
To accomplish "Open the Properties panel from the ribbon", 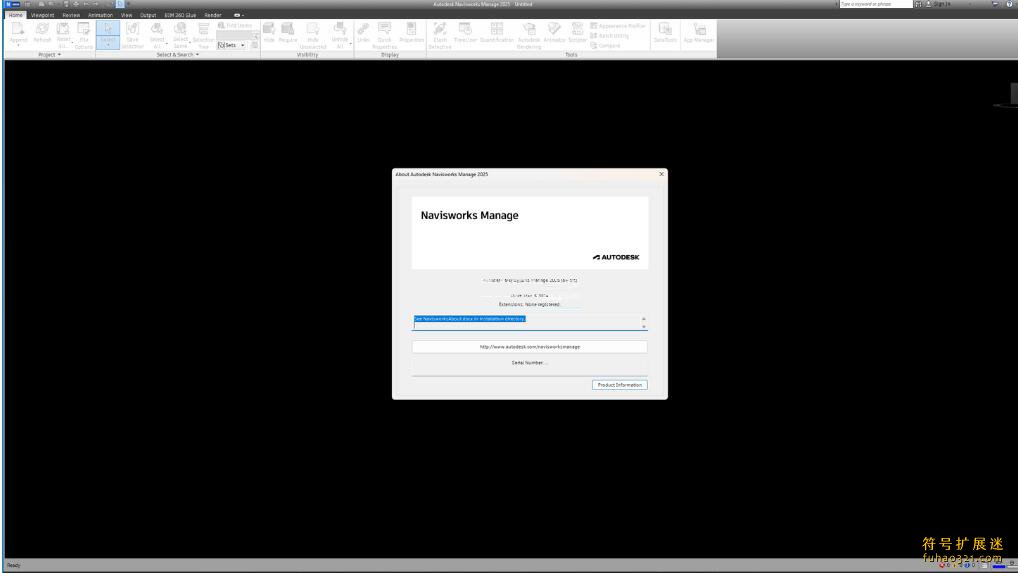I will tap(411, 33).
